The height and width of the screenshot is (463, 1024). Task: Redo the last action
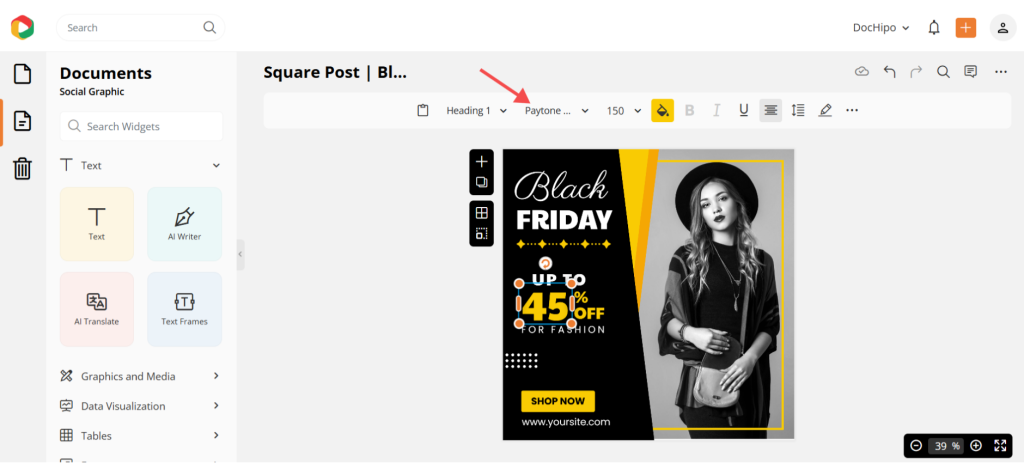point(916,72)
